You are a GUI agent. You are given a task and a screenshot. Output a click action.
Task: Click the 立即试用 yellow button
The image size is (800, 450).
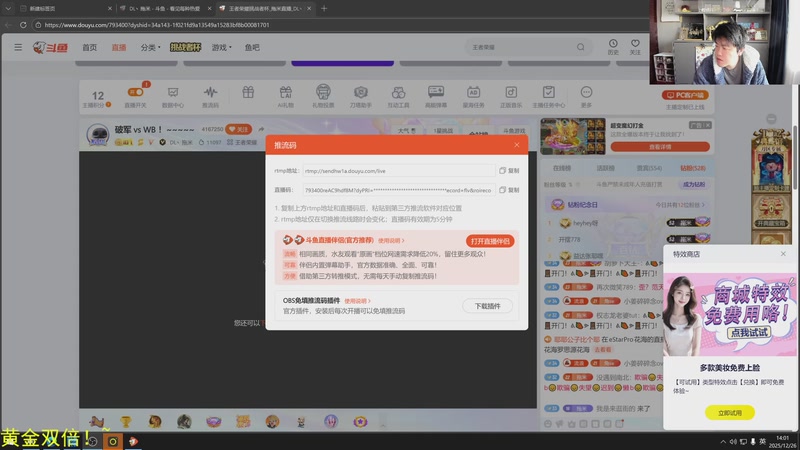[730, 413]
